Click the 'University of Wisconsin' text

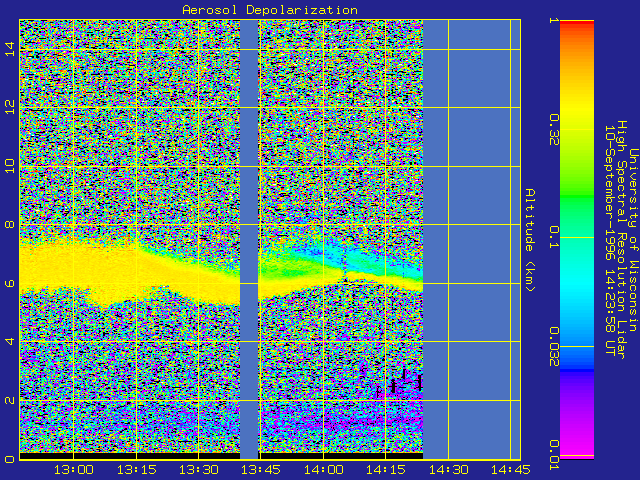(633, 240)
